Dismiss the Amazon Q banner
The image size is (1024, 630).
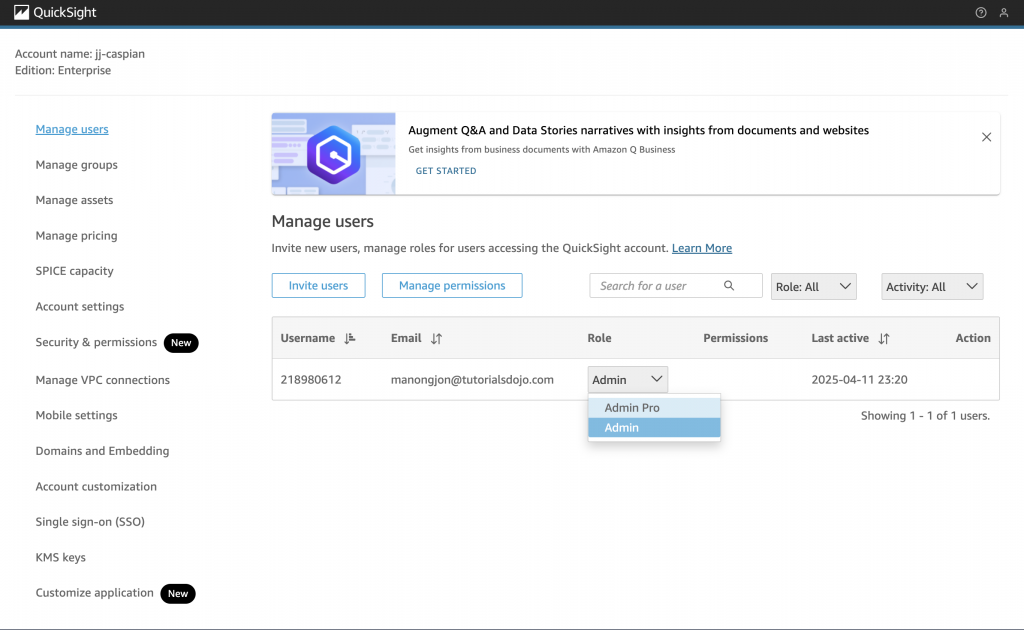pyautogui.click(x=986, y=137)
